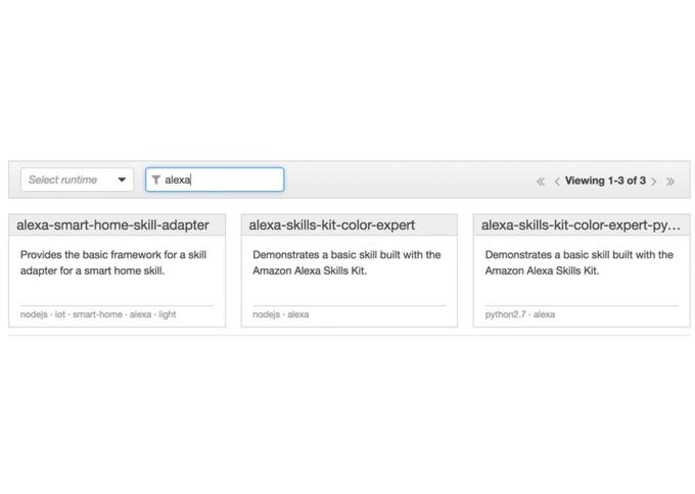Jump to the last page of results
The image size is (695, 494).
(x=670, y=181)
